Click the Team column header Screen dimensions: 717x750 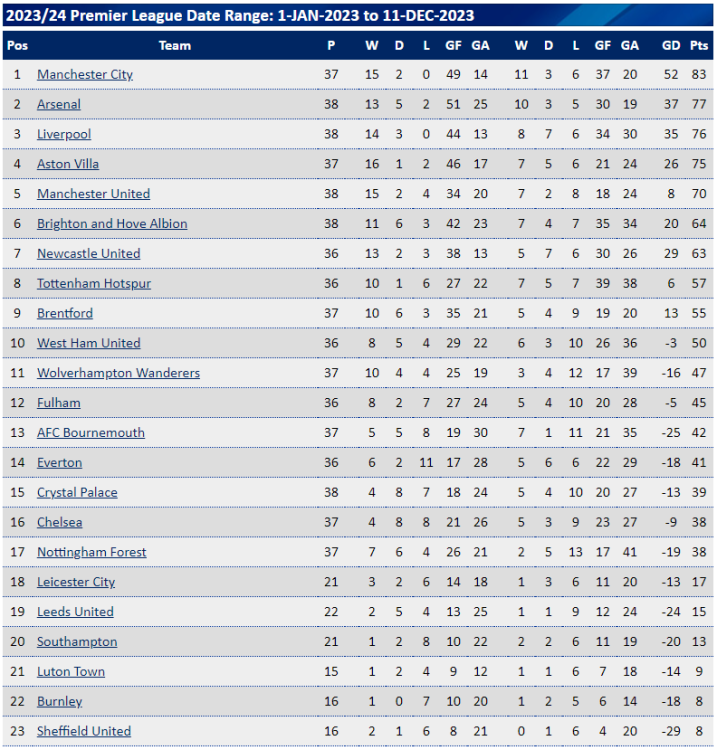pyautogui.click(x=175, y=45)
